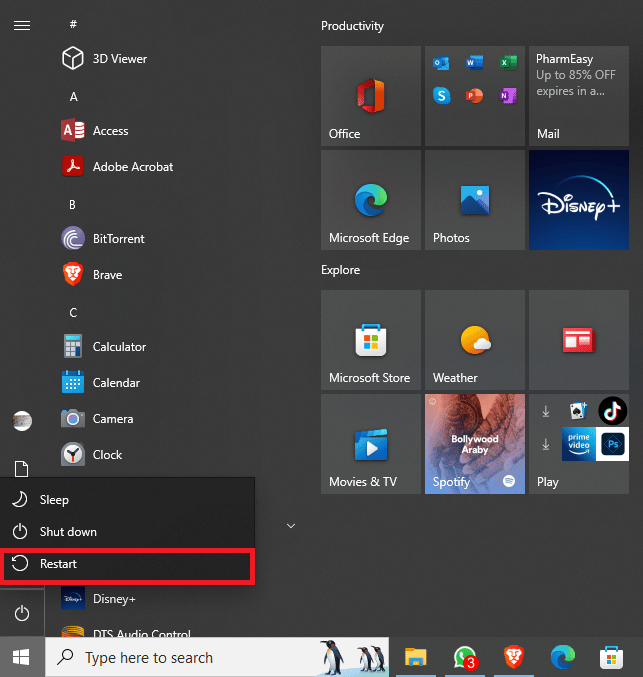Open File Explorer from the taskbar
The height and width of the screenshot is (677, 643).
pyautogui.click(x=415, y=657)
